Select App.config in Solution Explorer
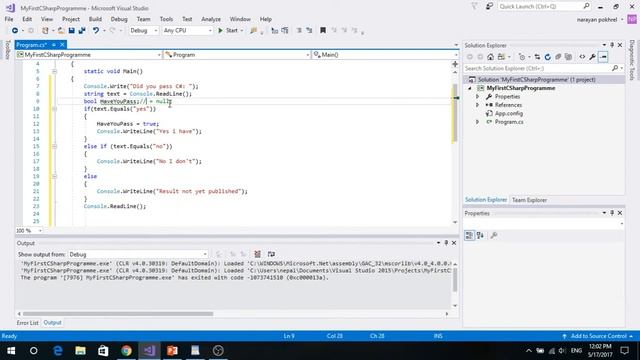 click(509, 113)
